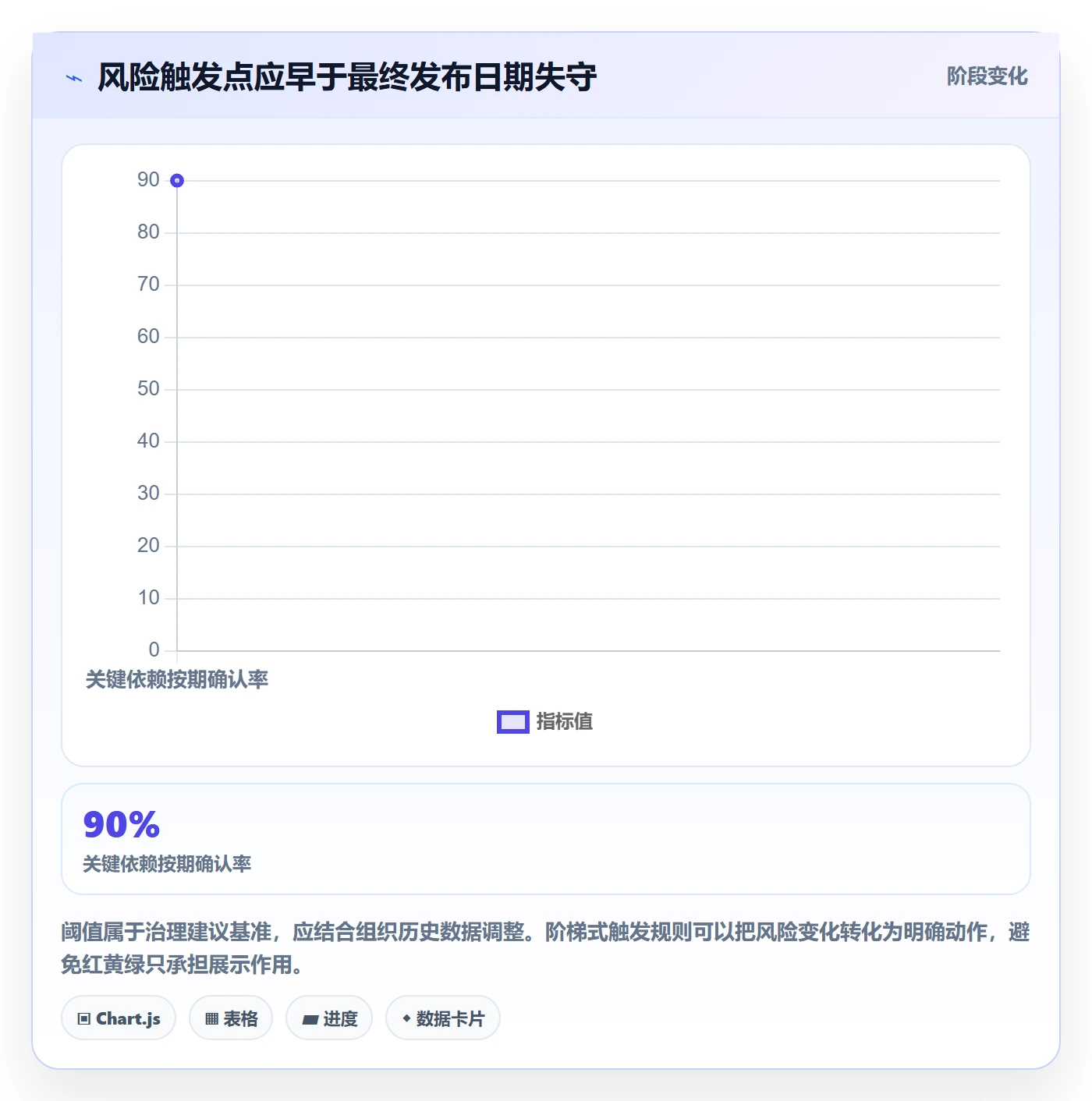Image resolution: width=1092 pixels, height=1101 pixels.
Task: Click the 阶段变化 label in header
Action: [987, 76]
